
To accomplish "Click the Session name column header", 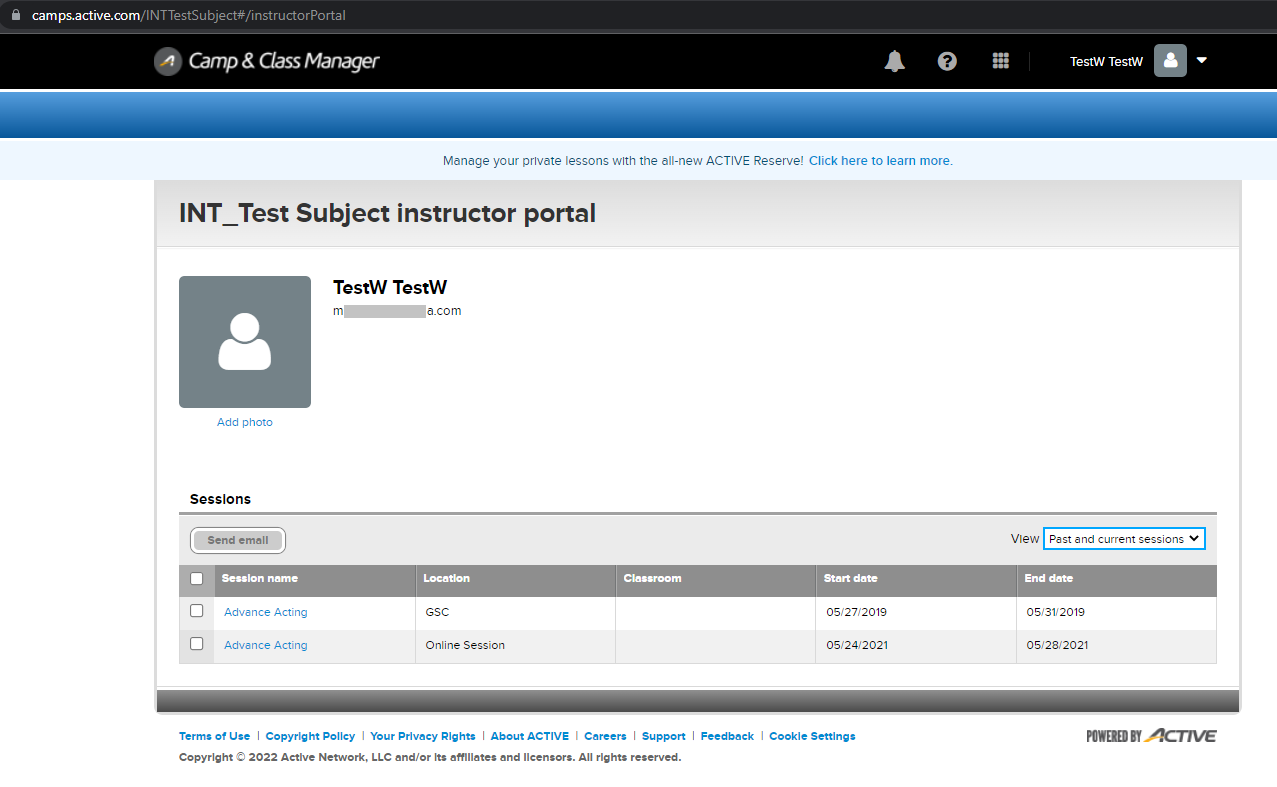I will click(x=260, y=578).
